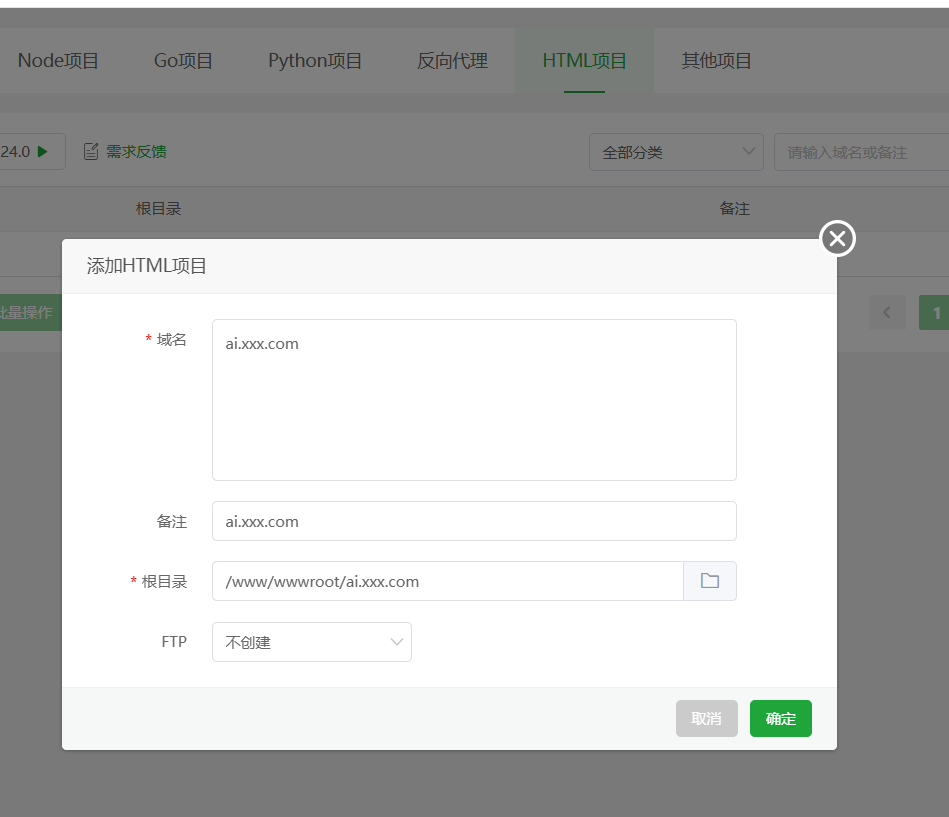Click the green 确定 confirm button
The height and width of the screenshot is (817, 949).
tap(780, 718)
